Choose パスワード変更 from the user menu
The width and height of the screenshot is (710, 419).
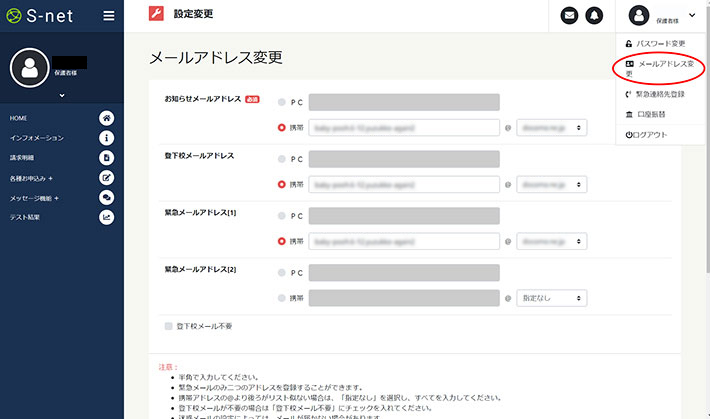pos(660,44)
